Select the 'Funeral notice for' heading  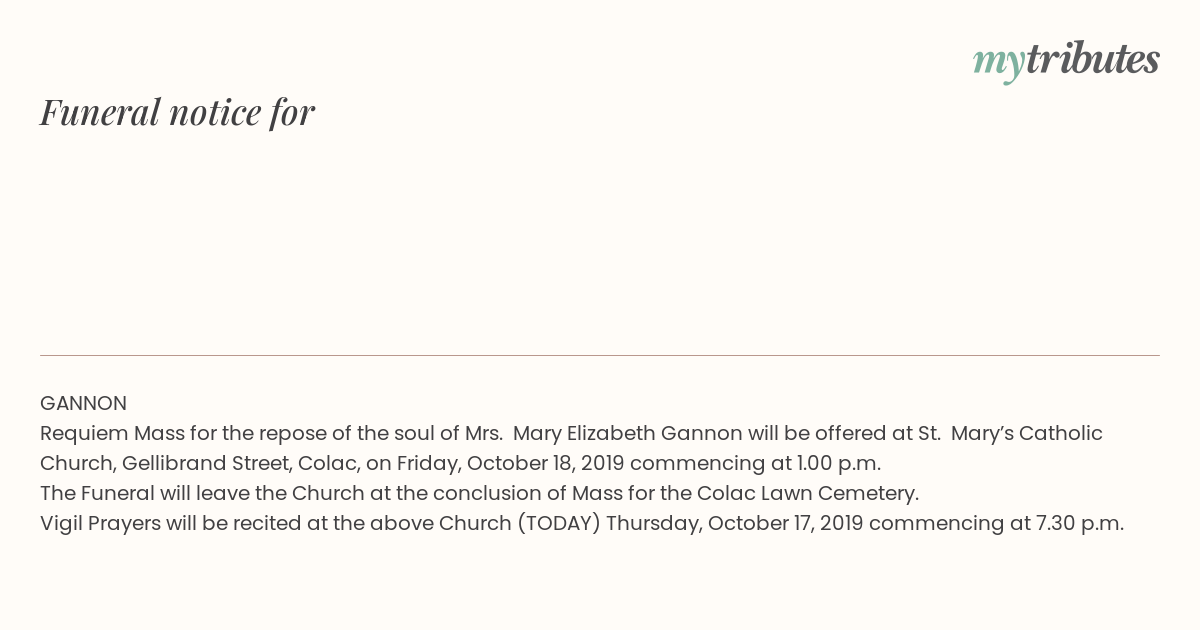[x=177, y=112]
